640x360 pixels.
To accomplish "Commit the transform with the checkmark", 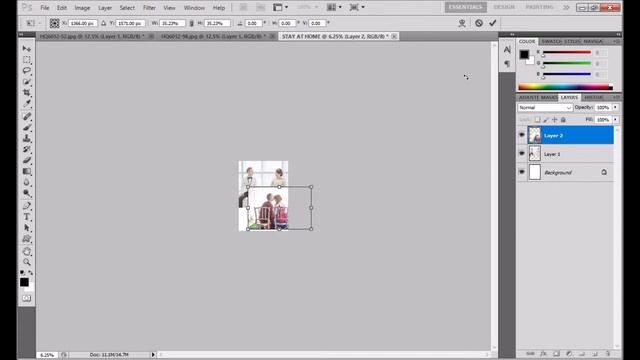I will [493, 23].
